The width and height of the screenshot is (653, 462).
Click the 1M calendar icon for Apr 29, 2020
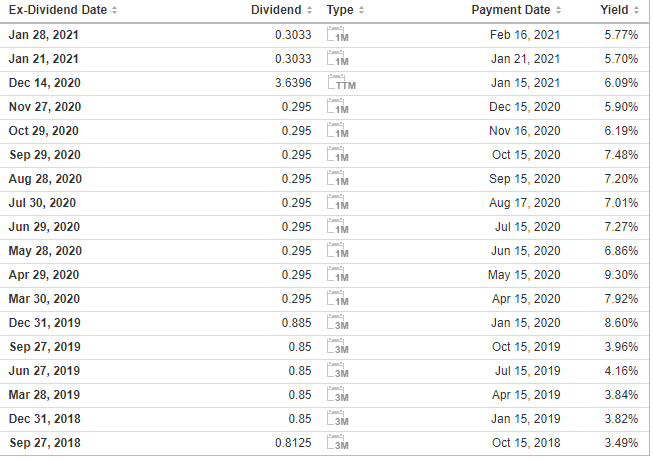tap(338, 275)
